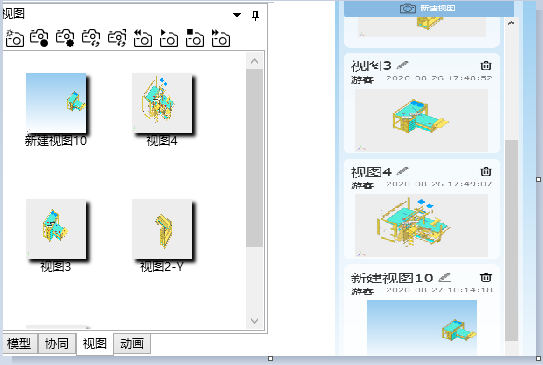Click the play animation camera icon
543x365 pixels.
169,38
